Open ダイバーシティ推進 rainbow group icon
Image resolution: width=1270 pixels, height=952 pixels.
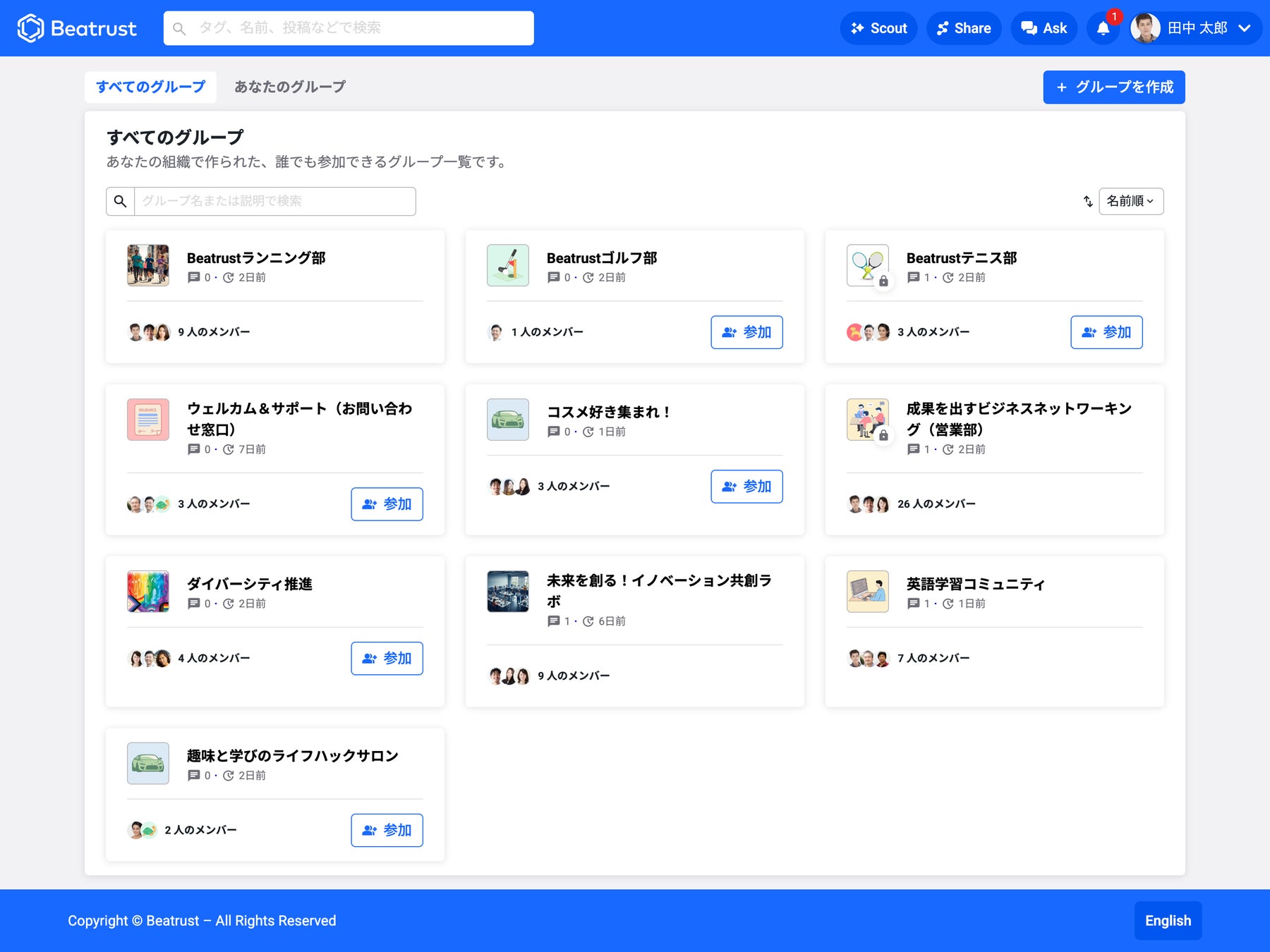(148, 592)
